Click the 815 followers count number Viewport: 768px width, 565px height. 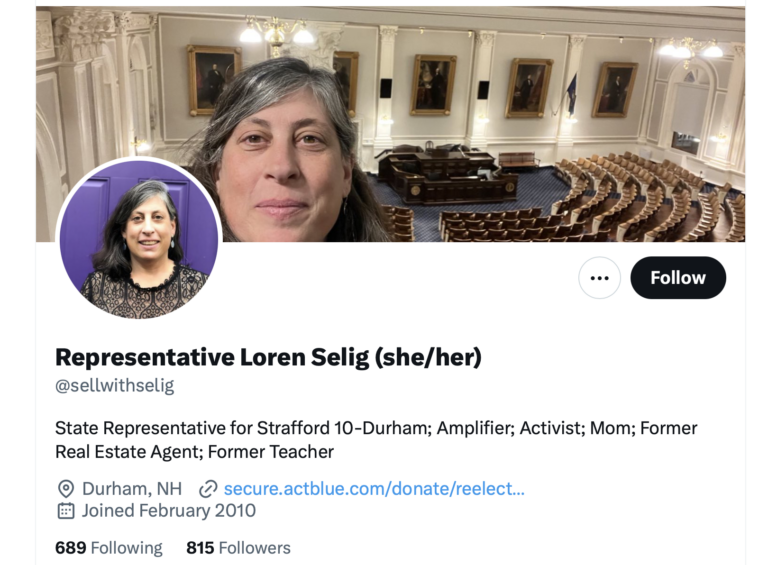pyautogui.click(x=200, y=548)
